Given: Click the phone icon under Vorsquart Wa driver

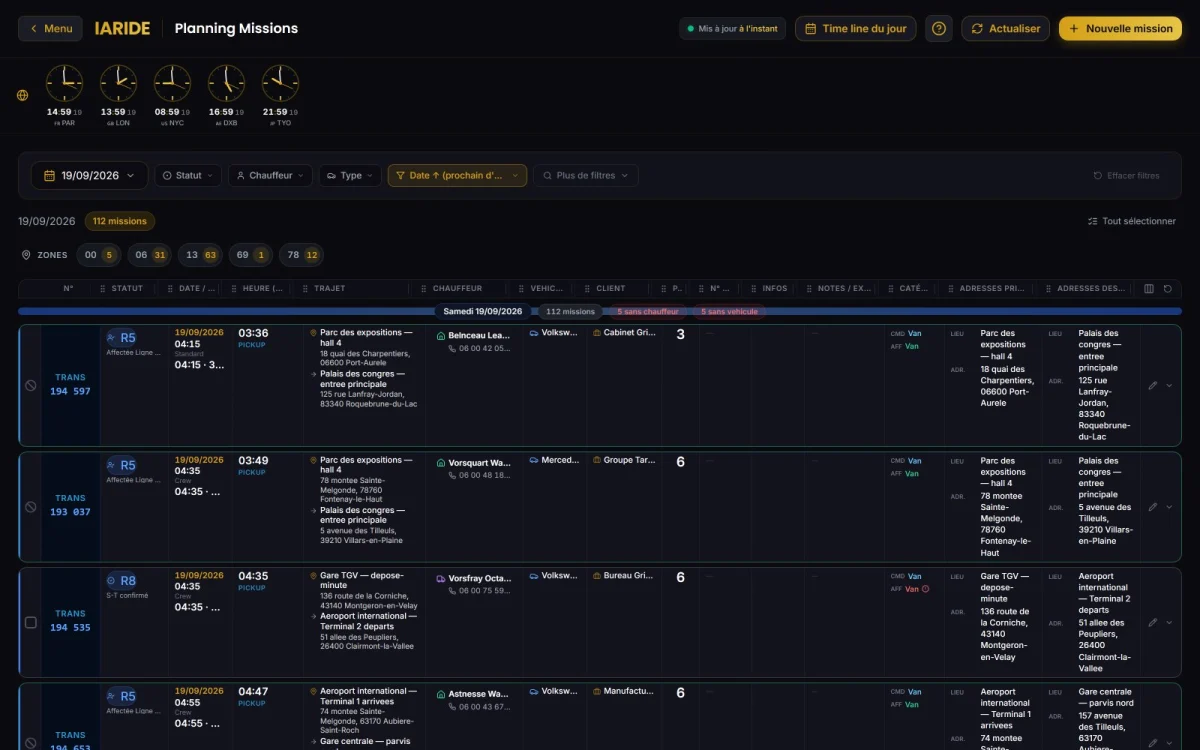Looking at the screenshot, I should (452, 475).
